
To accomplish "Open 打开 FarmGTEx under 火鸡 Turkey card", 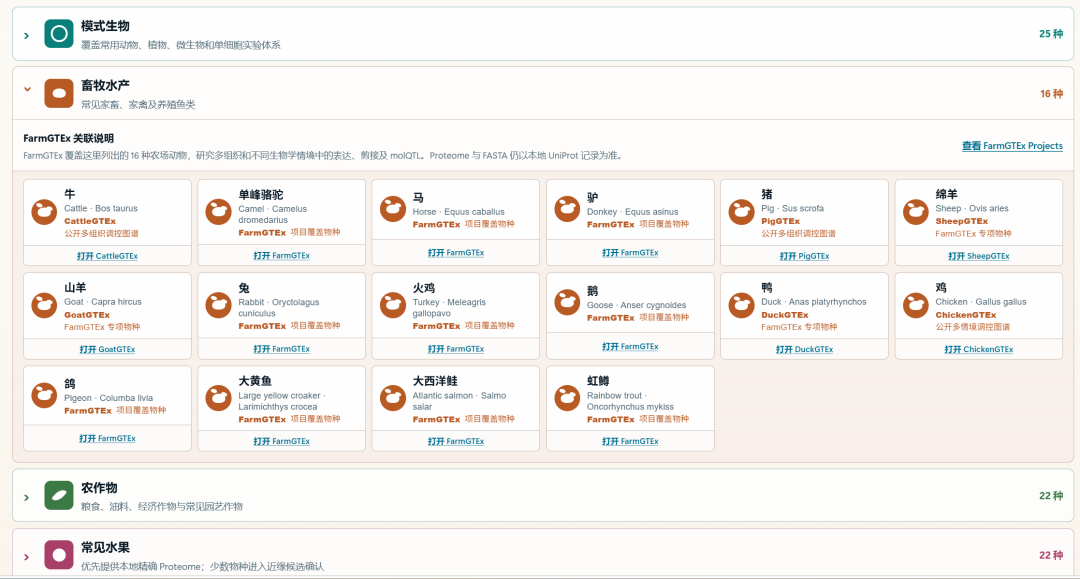I will pyautogui.click(x=455, y=349).
